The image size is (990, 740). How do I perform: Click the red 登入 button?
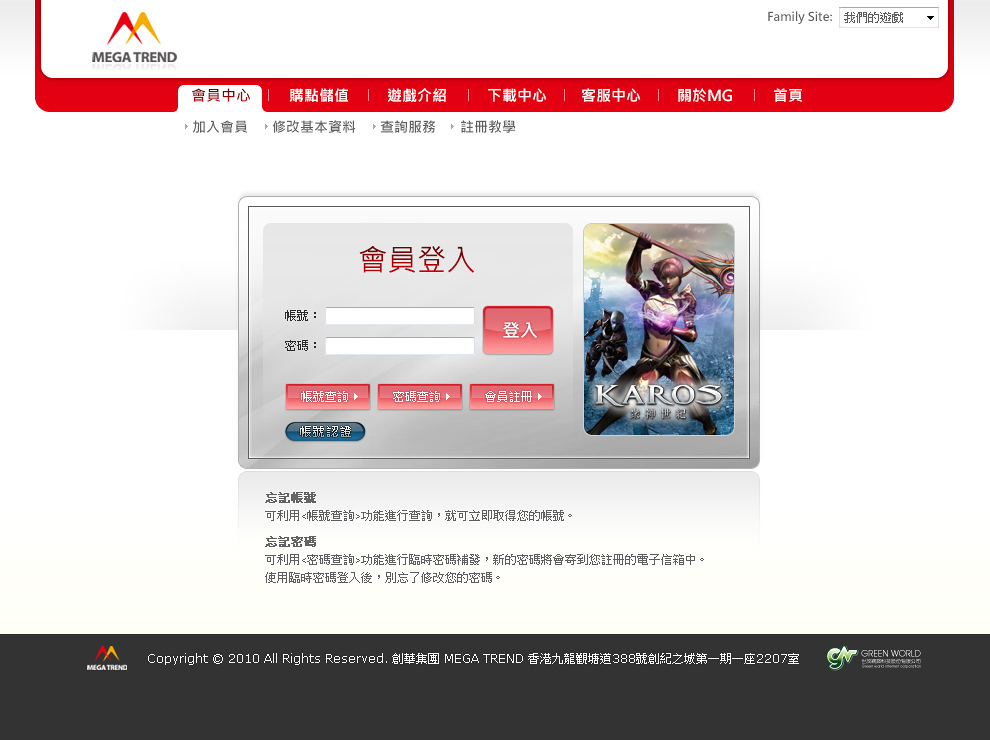tap(518, 330)
